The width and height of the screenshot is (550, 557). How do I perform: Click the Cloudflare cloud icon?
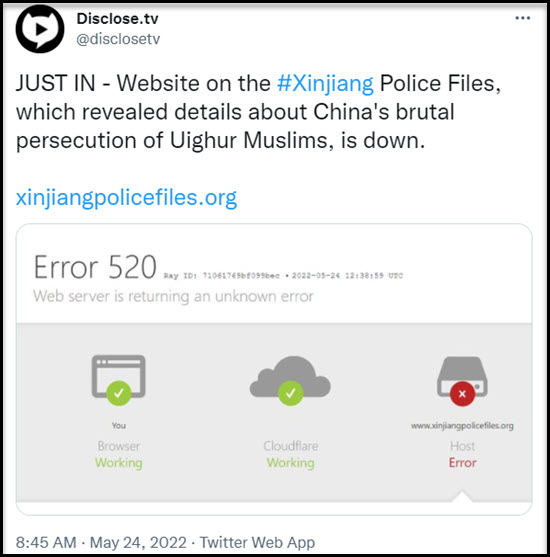[x=290, y=380]
